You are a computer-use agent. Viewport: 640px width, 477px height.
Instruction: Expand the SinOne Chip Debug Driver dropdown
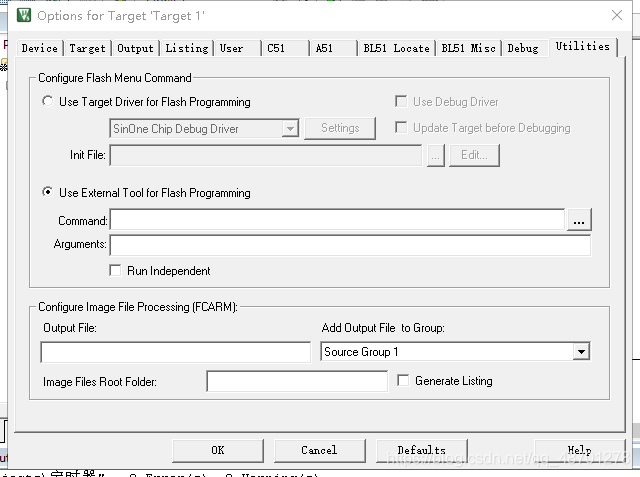point(290,129)
